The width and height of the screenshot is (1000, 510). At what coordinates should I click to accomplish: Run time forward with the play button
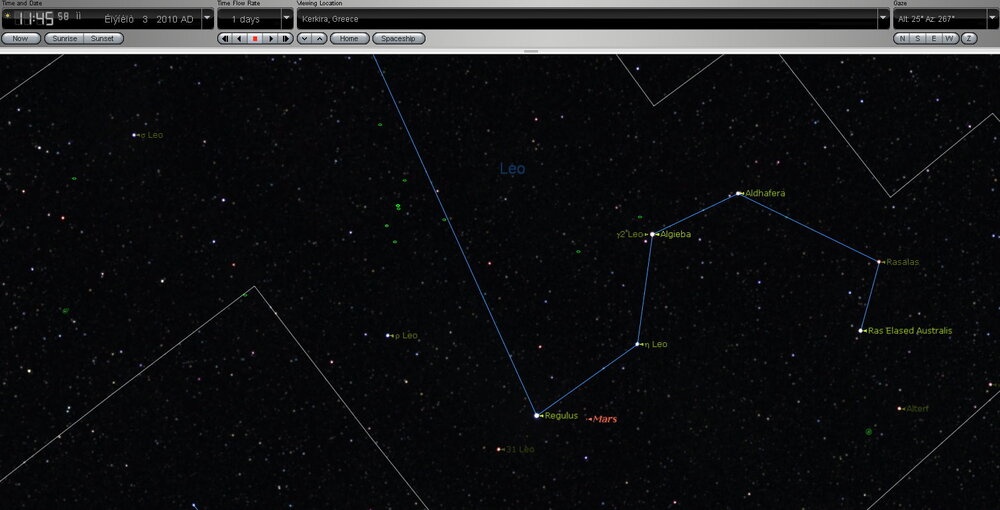point(271,39)
